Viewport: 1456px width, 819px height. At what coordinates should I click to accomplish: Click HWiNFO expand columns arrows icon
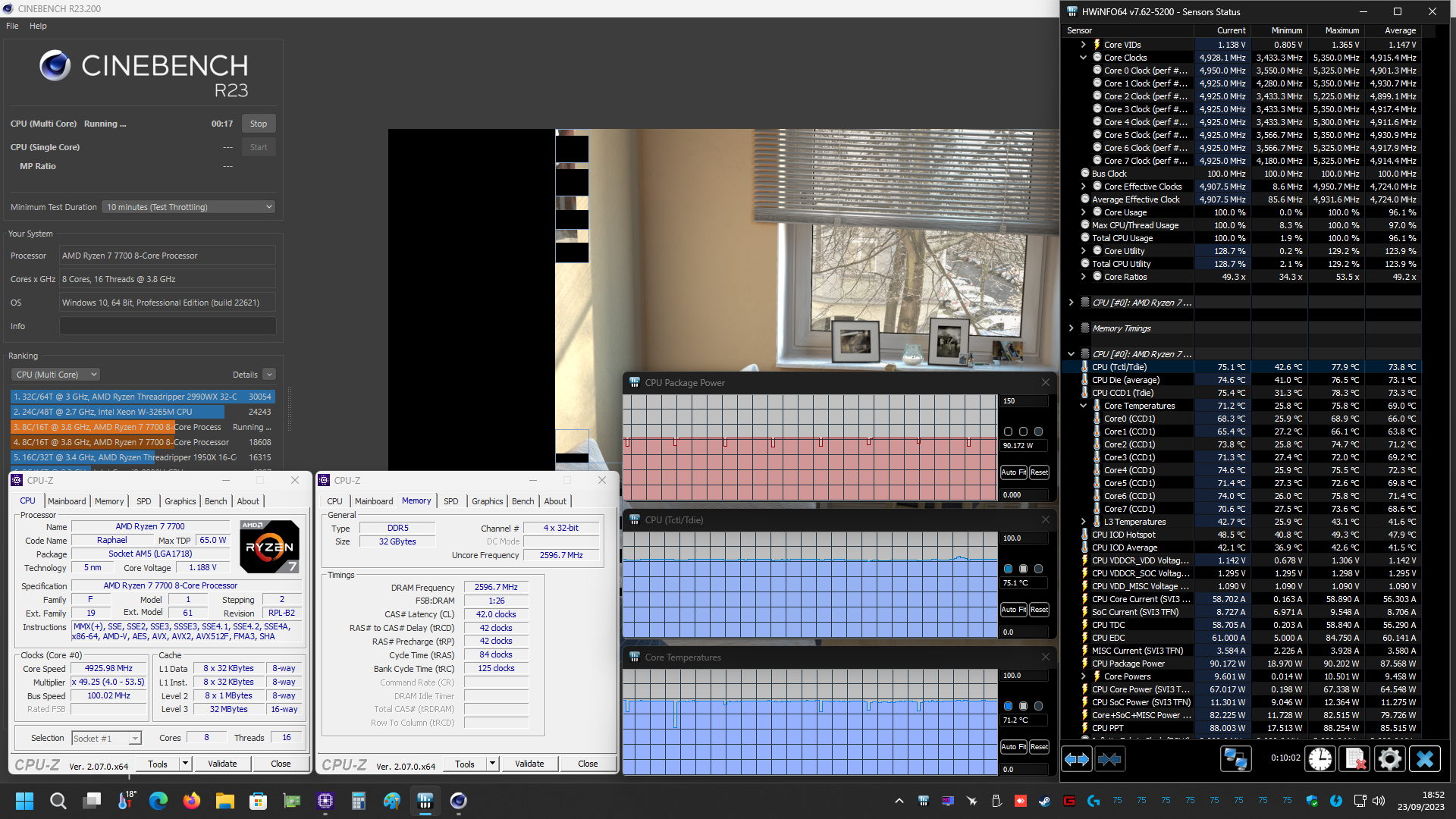click(1077, 759)
